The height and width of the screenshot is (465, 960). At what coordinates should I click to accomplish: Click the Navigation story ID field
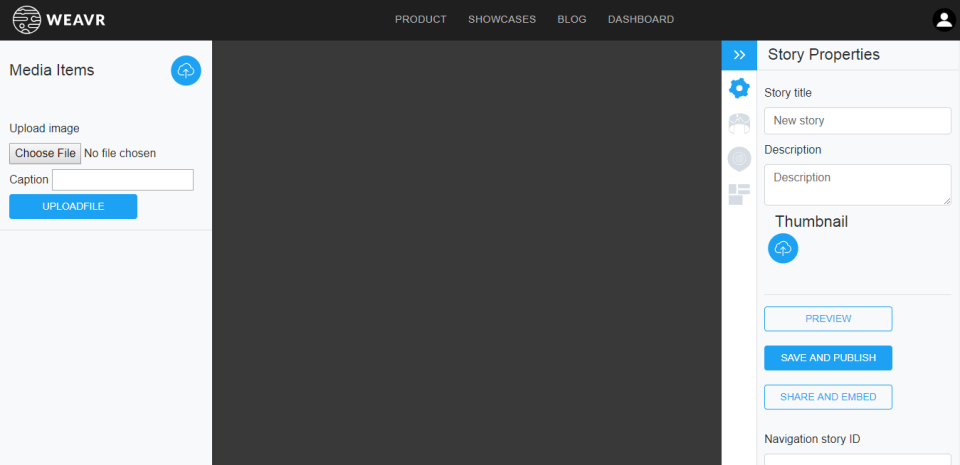(858, 459)
